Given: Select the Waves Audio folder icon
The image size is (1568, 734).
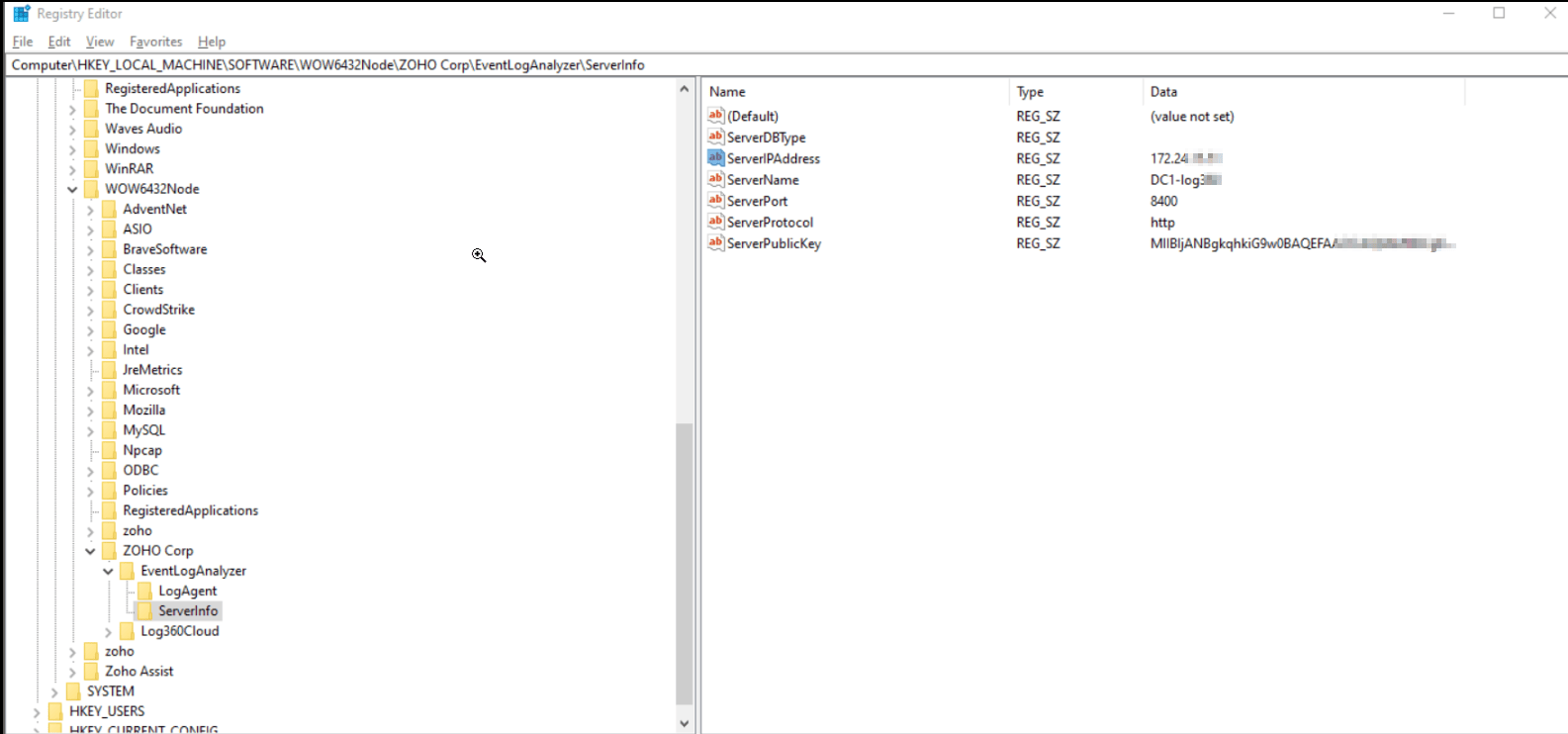Looking at the screenshot, I should 92,129.
